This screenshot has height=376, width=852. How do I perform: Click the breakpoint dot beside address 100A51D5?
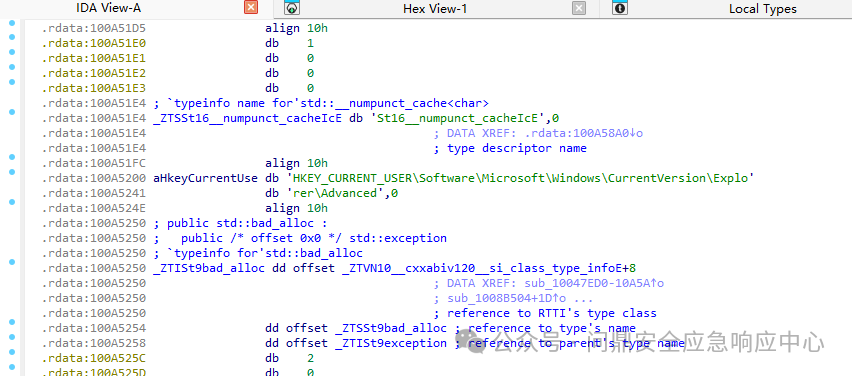click(12, 23)
